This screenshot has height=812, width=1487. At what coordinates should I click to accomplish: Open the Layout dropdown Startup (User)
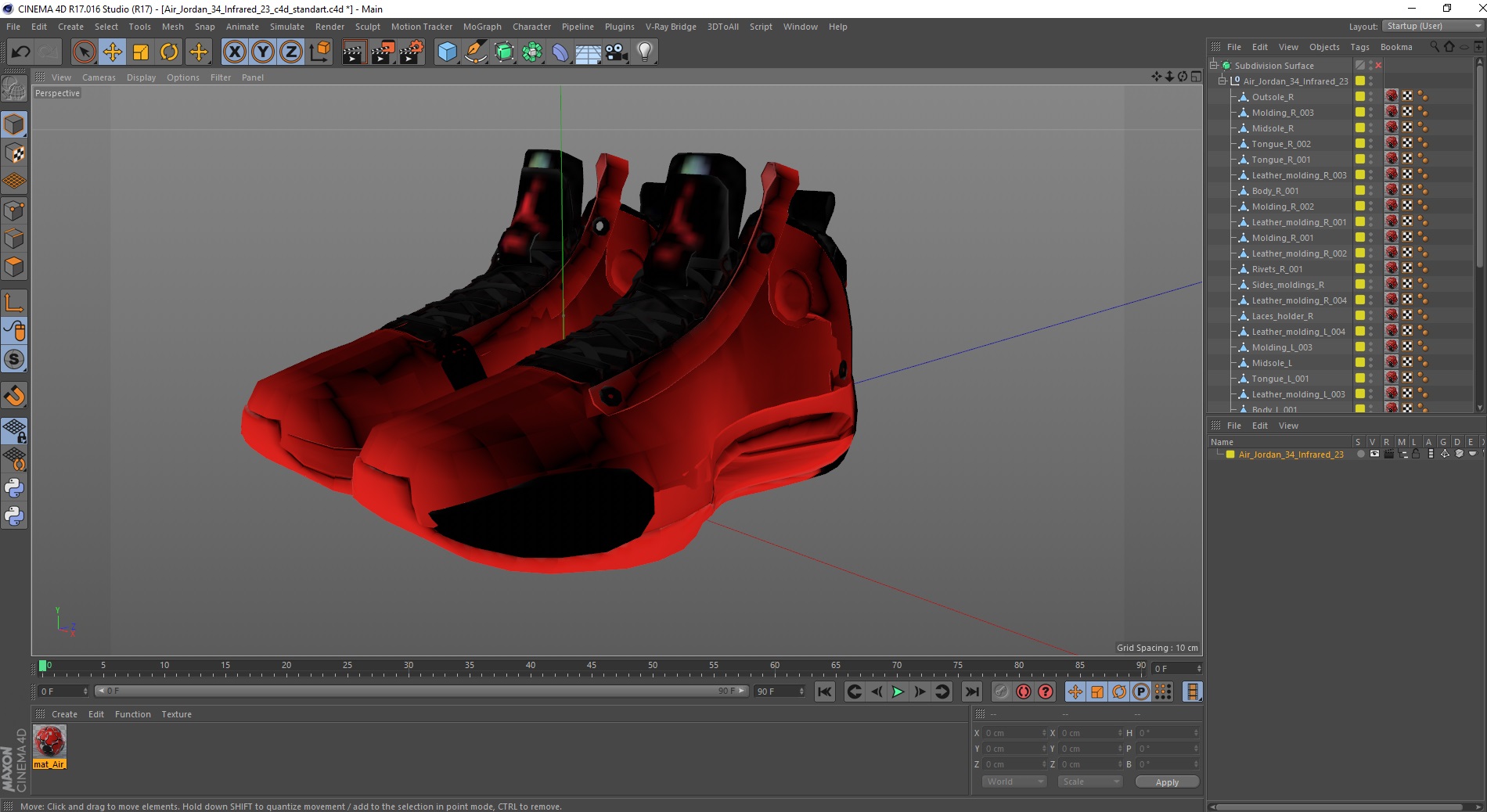1432,26
